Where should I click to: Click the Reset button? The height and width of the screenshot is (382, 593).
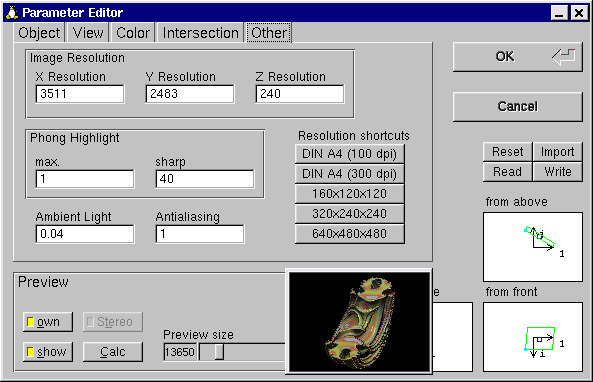[x=508, y=152]
